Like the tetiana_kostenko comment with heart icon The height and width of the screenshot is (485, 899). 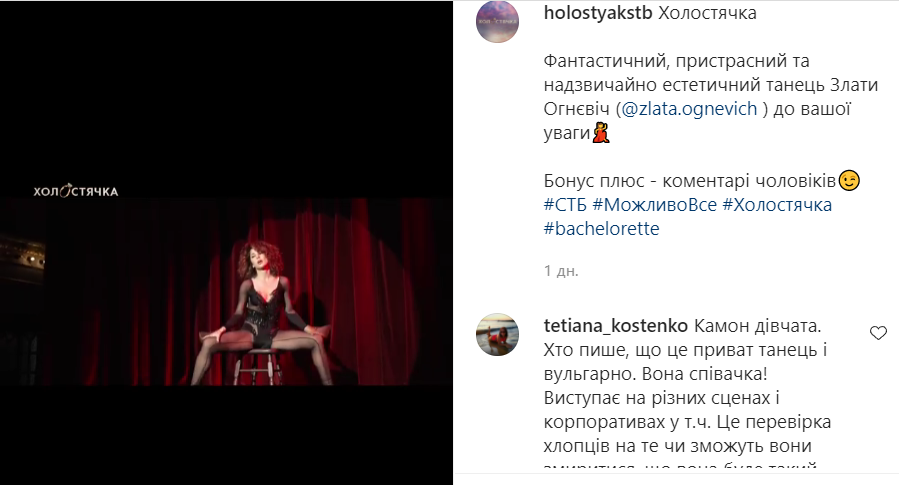click(878, 333)
